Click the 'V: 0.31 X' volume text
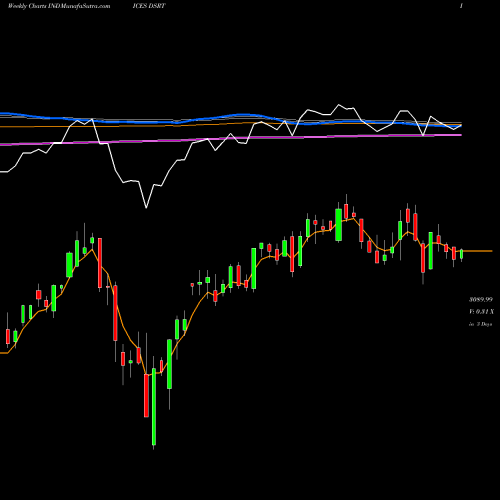The height and width of the screenshot is (500, 500). (481, 312)
